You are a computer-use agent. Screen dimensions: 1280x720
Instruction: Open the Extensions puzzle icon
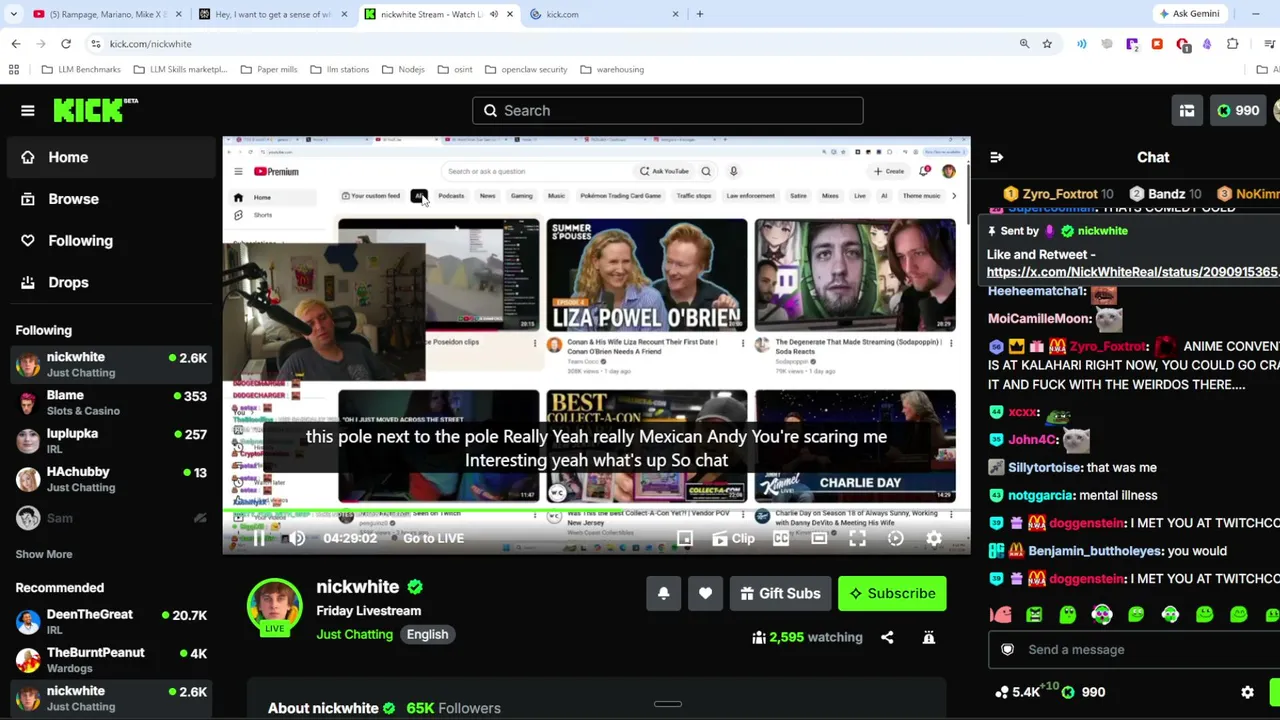click(x=1232, y=44)
